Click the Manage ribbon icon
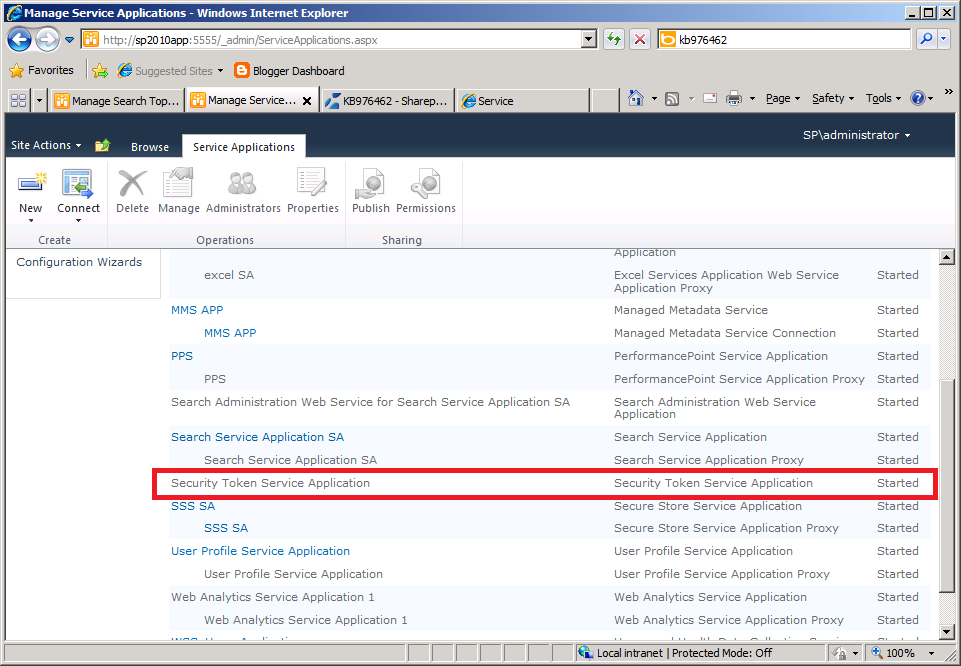The width and height of the screenshot is (961, 666). (x=178, y=184)
